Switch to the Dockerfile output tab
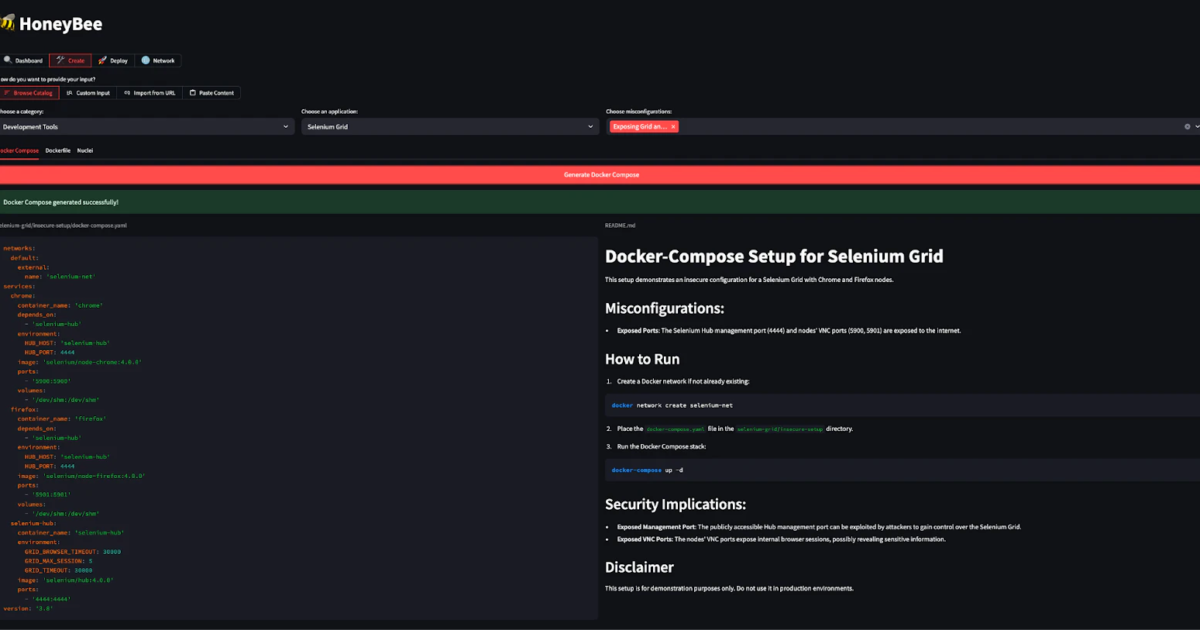Viewport: 1200px width, 630px height. [x=58, y=150]
